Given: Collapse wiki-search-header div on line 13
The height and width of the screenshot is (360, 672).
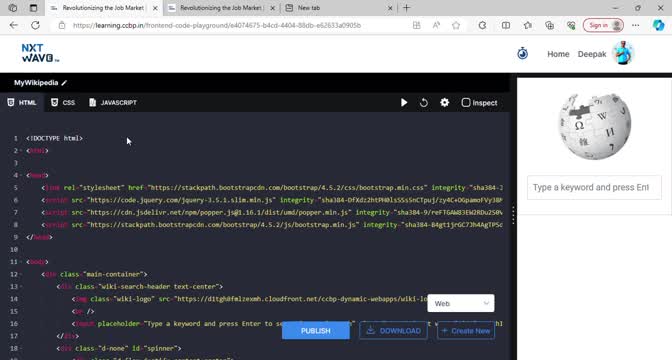Looking at the screenshot, I should [x=21, y=287].
